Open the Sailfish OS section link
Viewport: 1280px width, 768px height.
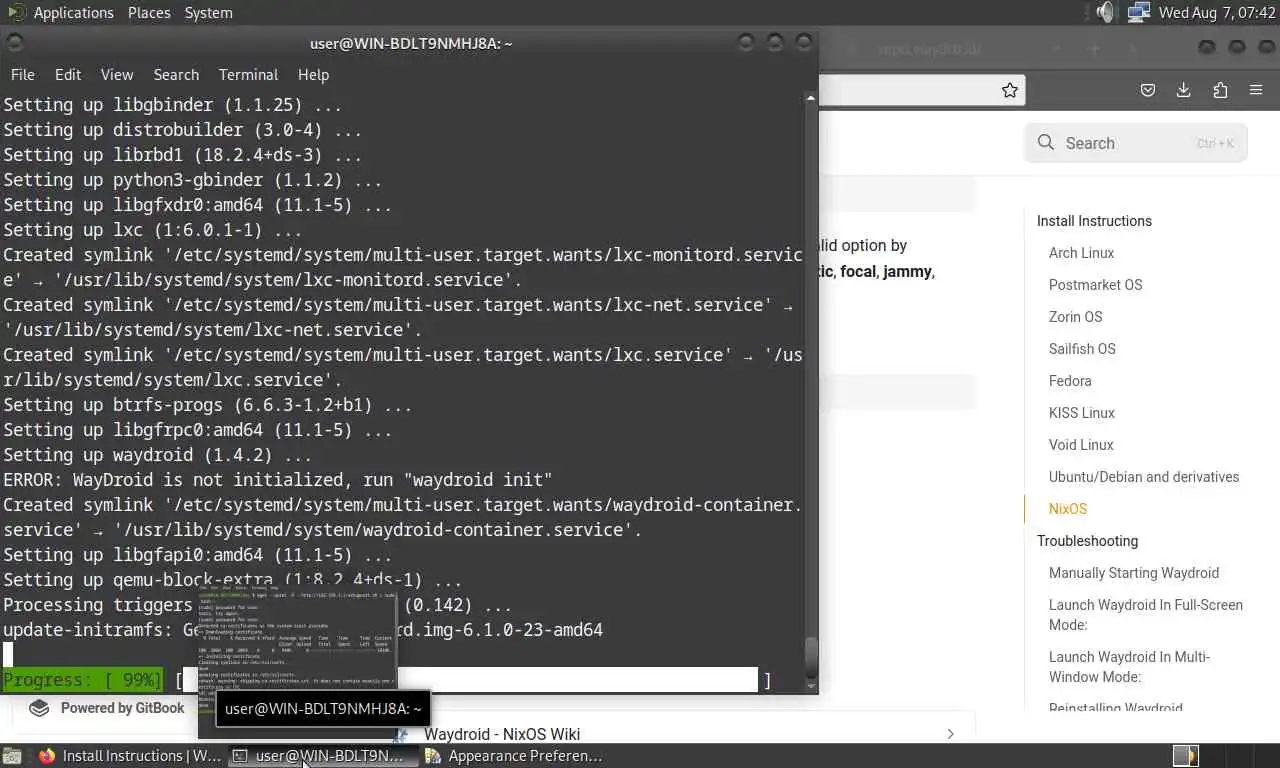pos(1082,349)
